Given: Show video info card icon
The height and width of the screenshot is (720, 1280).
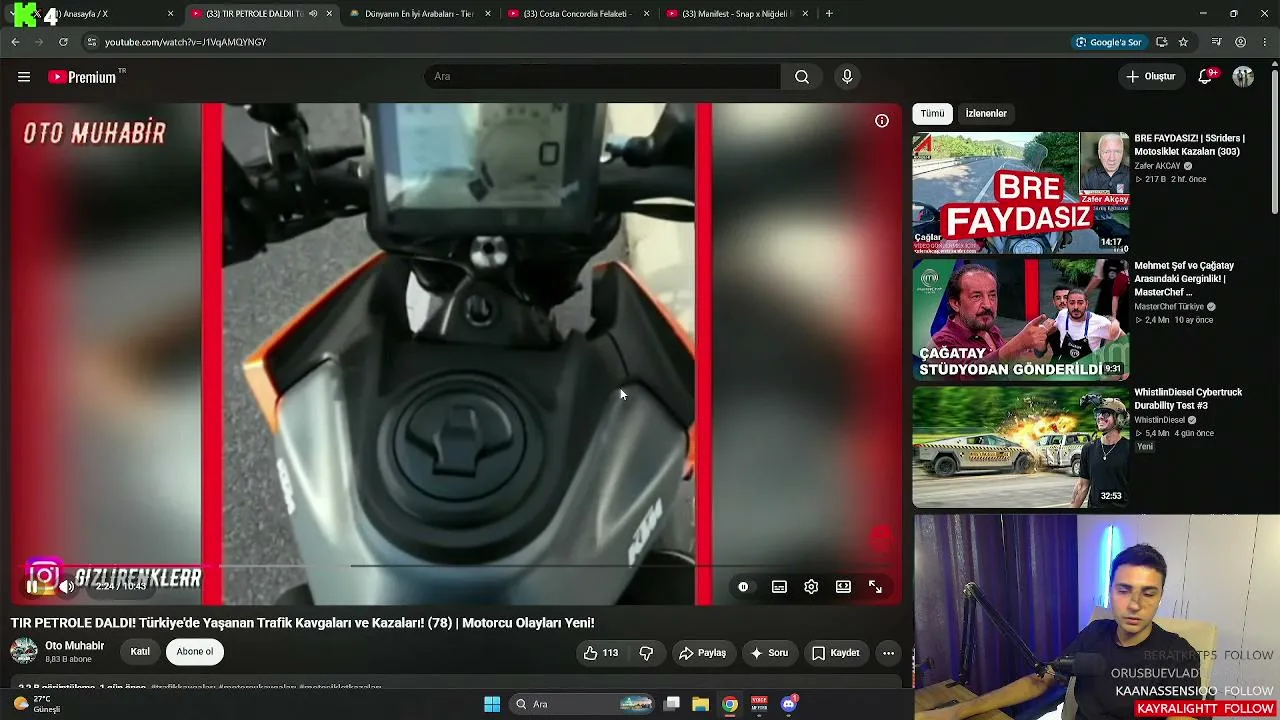Looking at the screenshot, I should [x=882, y=121].
